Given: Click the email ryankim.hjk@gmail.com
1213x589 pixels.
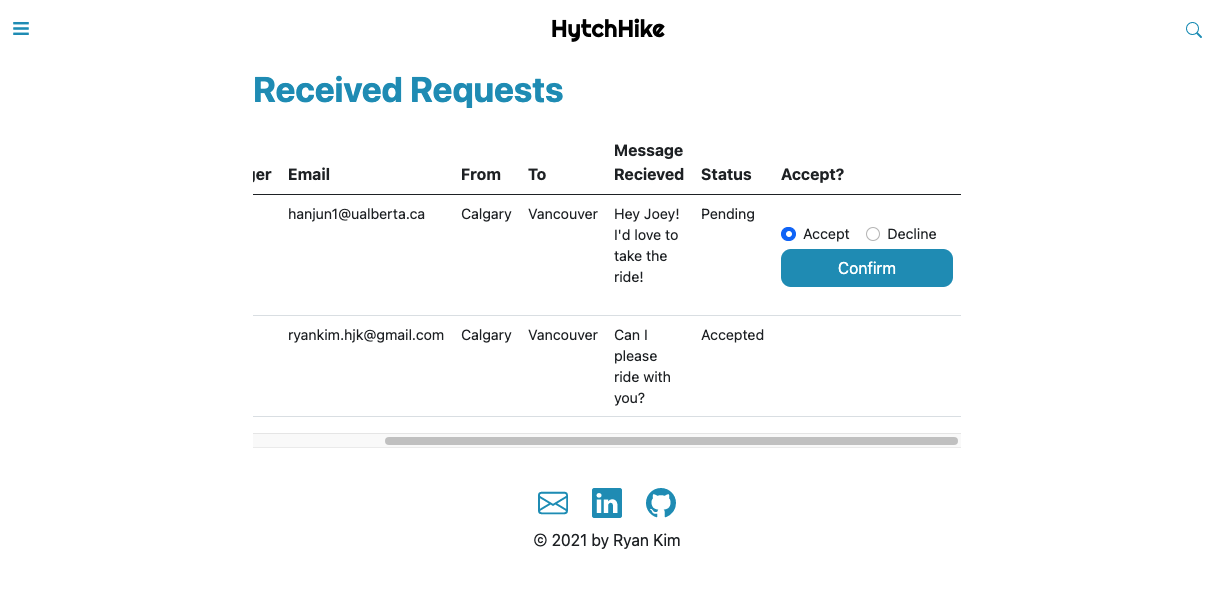Looking at the screenshot, I should point(366,335).
